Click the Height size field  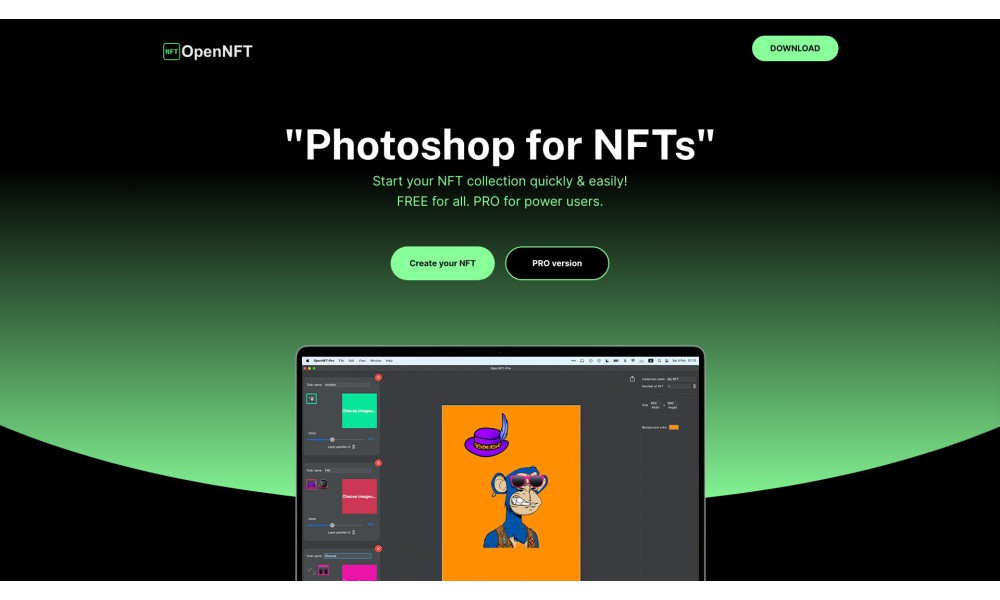coord(672,403)
